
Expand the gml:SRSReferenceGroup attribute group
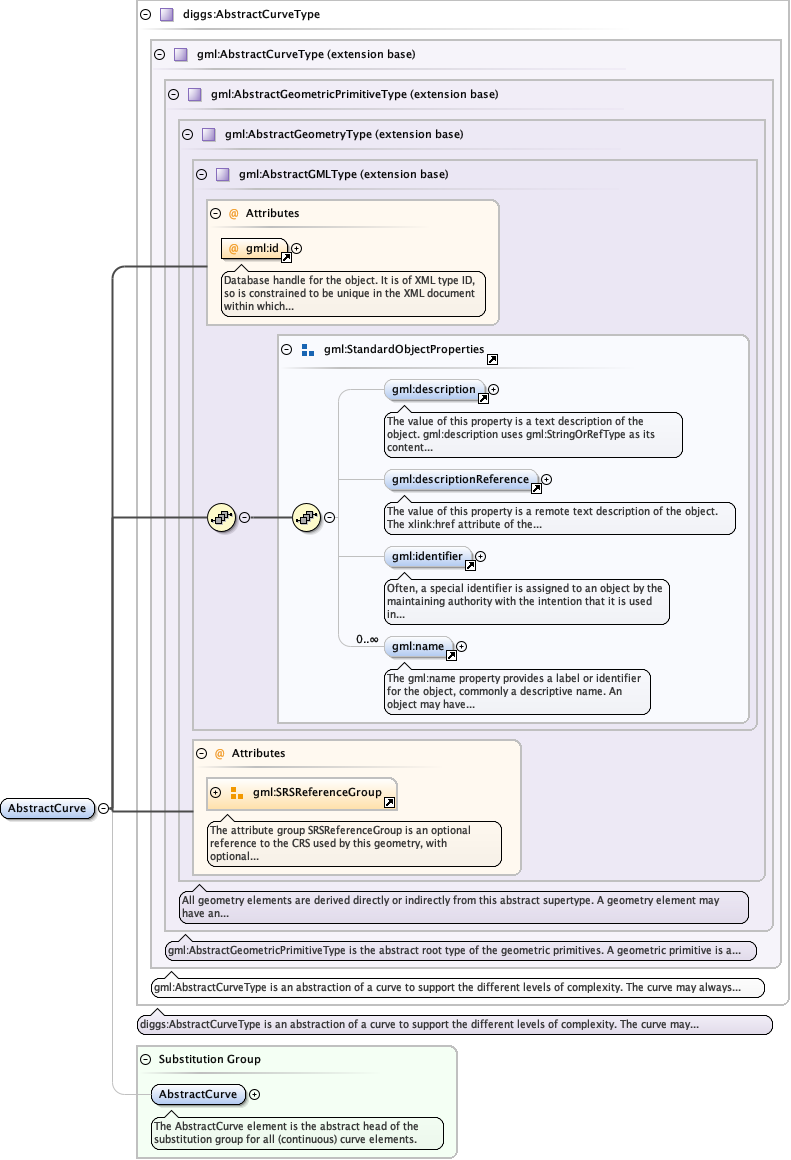coord(216,792)
